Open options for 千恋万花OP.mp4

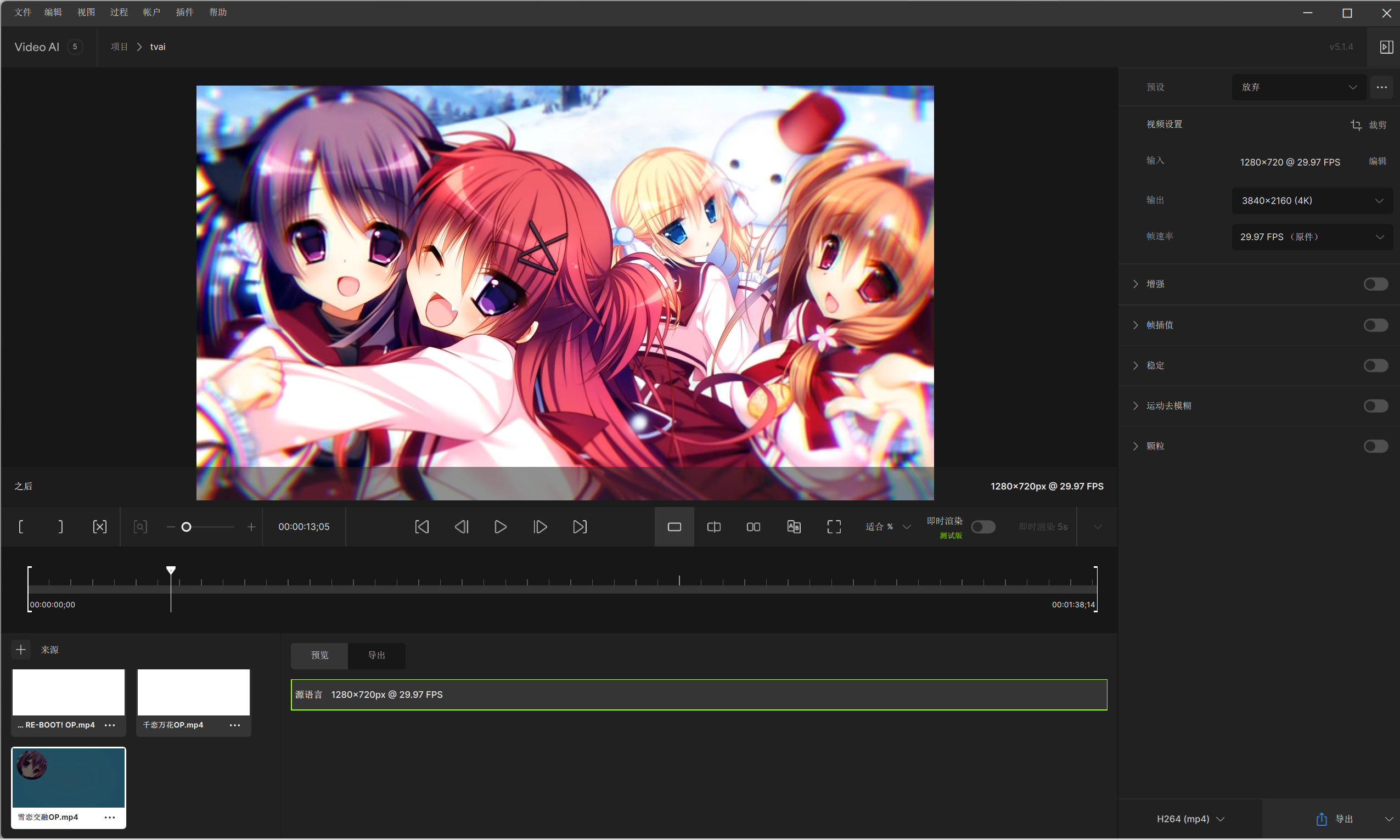coord(235,725)
